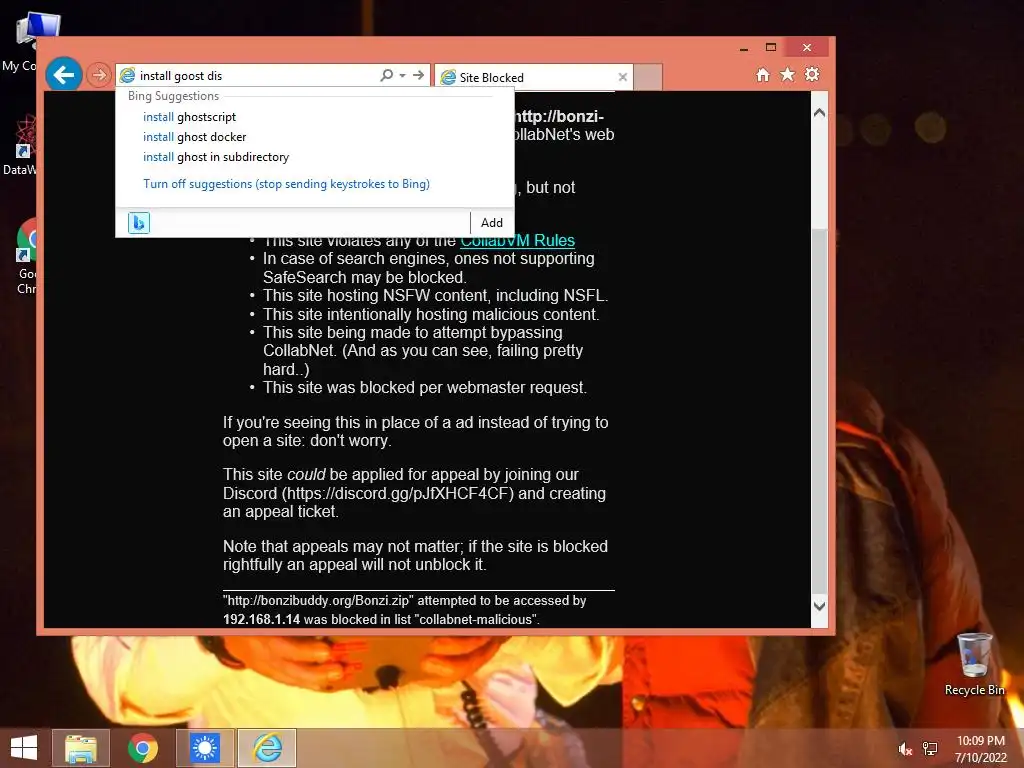Open File Explorer from taskbar
1024x768 pixels.
[x=81, y=748]
